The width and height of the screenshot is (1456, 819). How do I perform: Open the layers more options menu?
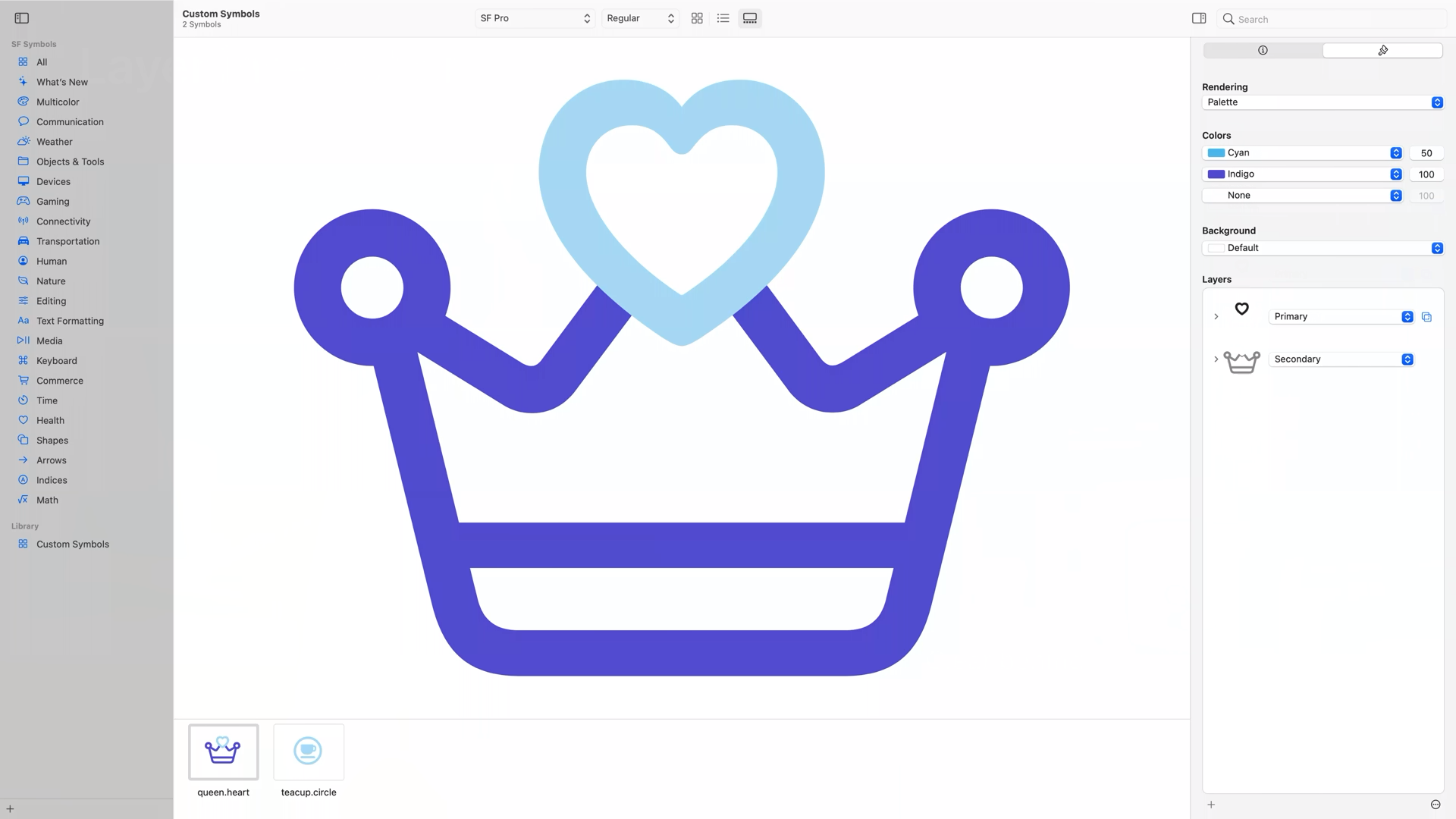coord(1436,805)
